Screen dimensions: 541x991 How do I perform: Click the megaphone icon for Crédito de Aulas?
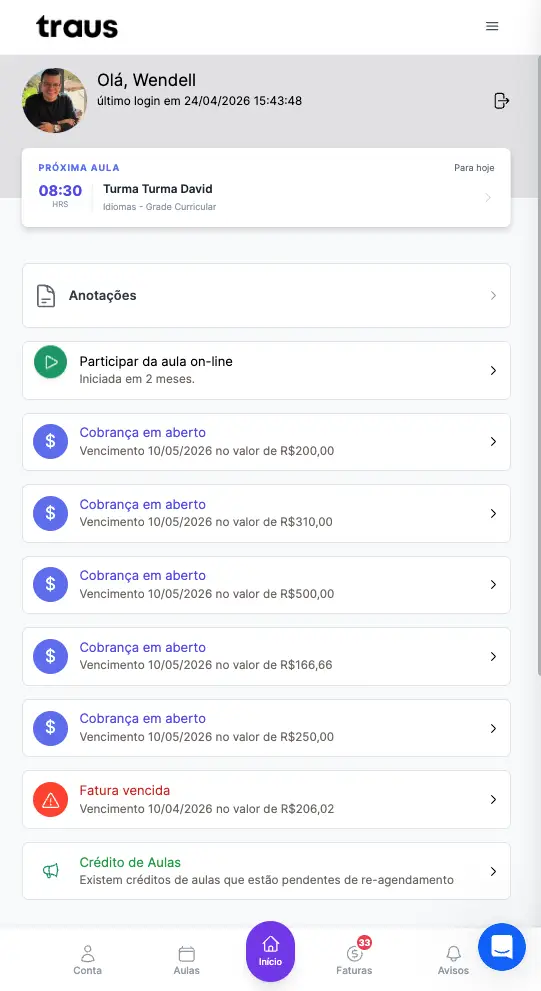pyautogui.click(x=51, y=871)
